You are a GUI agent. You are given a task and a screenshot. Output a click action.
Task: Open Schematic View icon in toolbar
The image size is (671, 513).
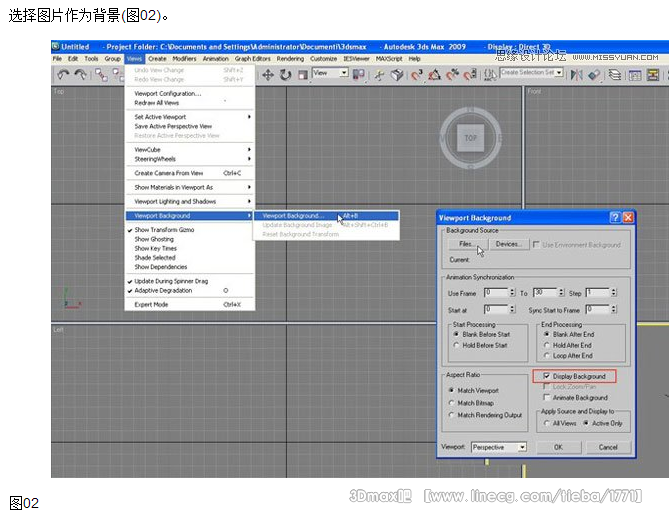[x=653, y=75]
